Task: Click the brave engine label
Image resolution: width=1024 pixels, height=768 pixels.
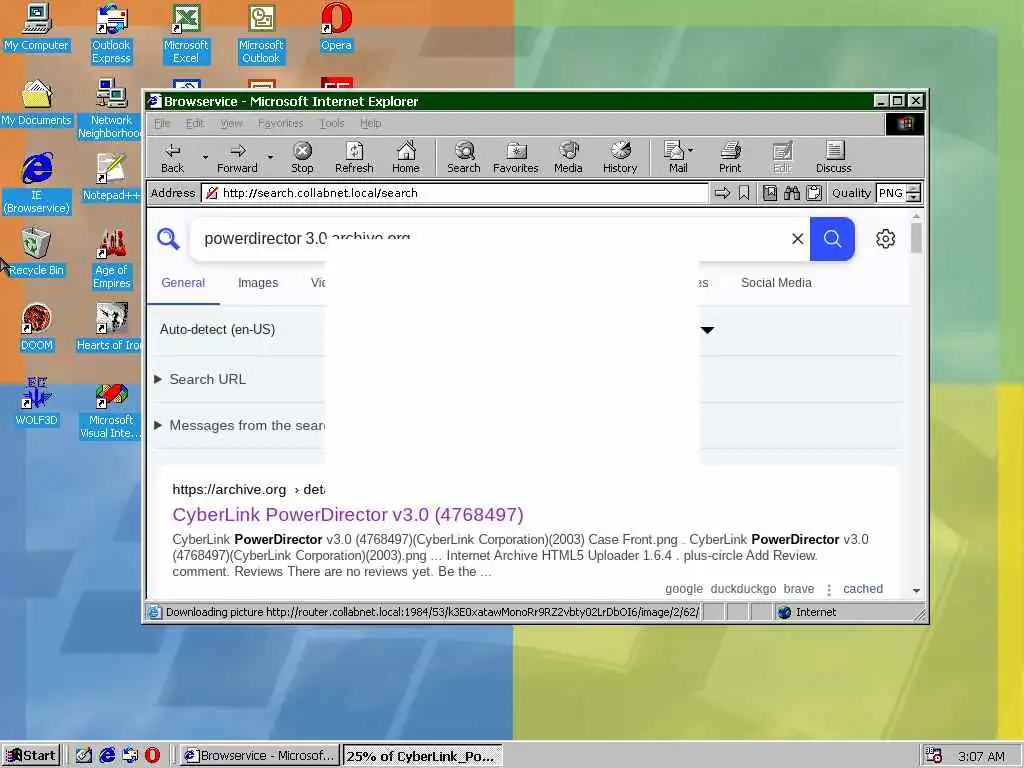Action: tap(799, 589)
